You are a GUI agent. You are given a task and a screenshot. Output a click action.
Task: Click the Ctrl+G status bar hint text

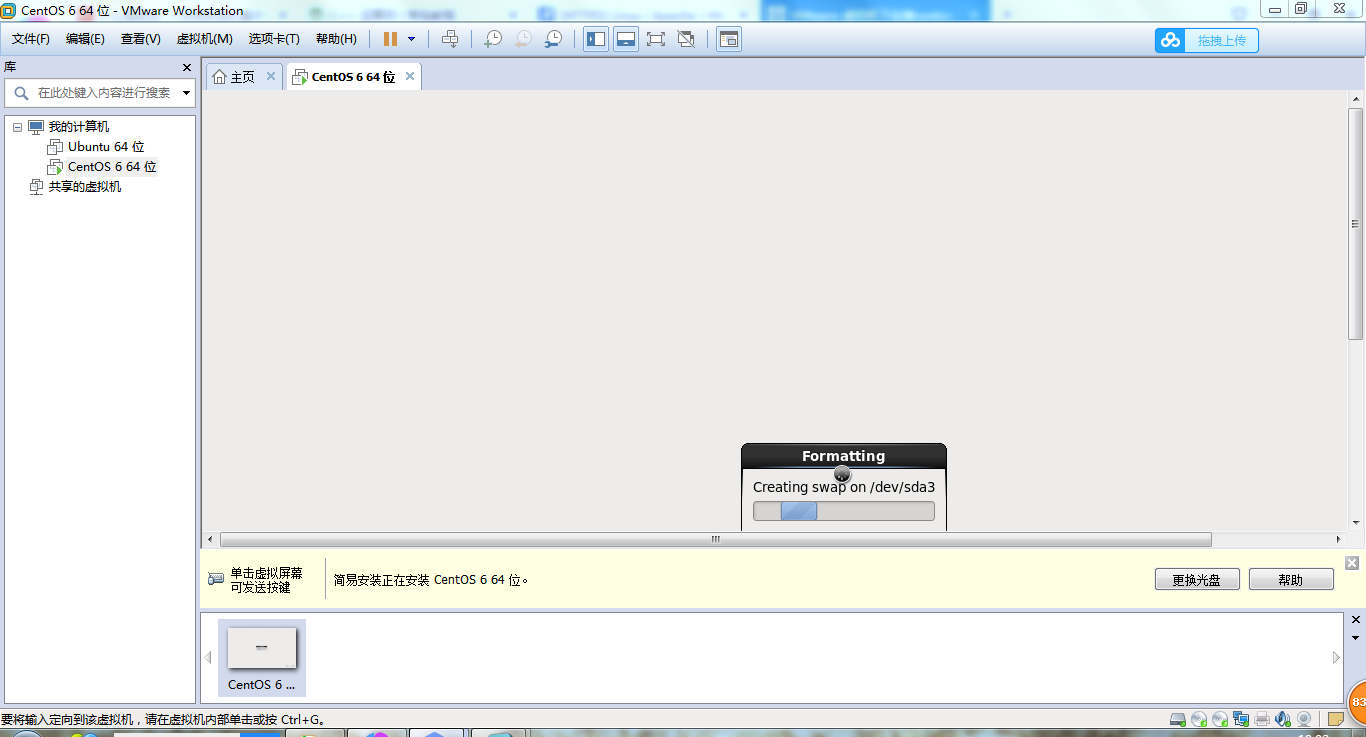coord(162,719)
